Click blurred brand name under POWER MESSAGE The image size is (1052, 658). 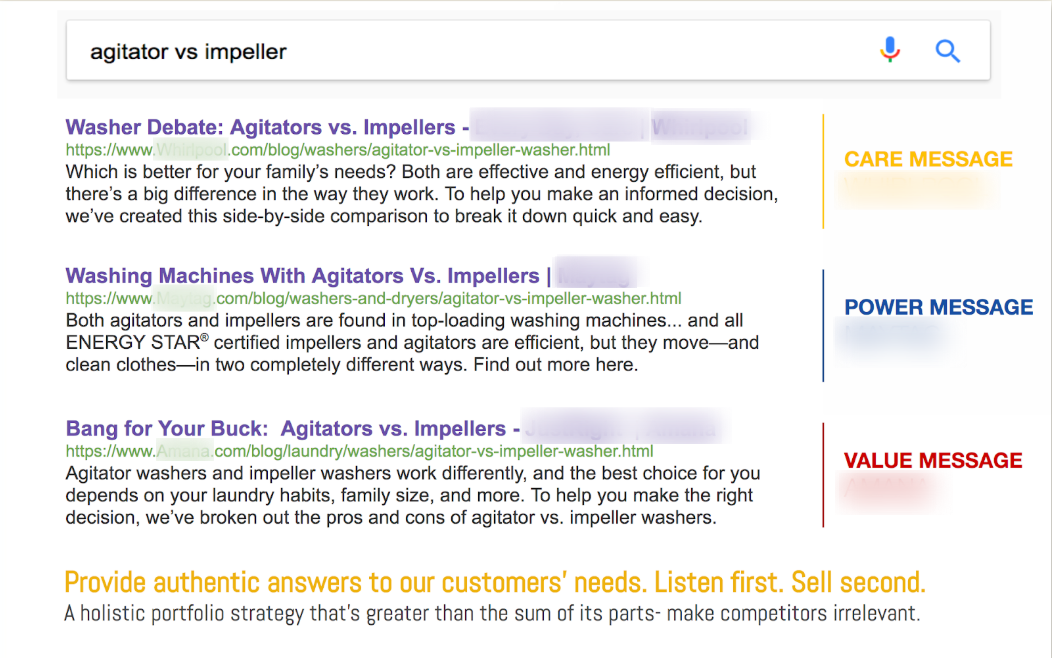tap(892, 336)
